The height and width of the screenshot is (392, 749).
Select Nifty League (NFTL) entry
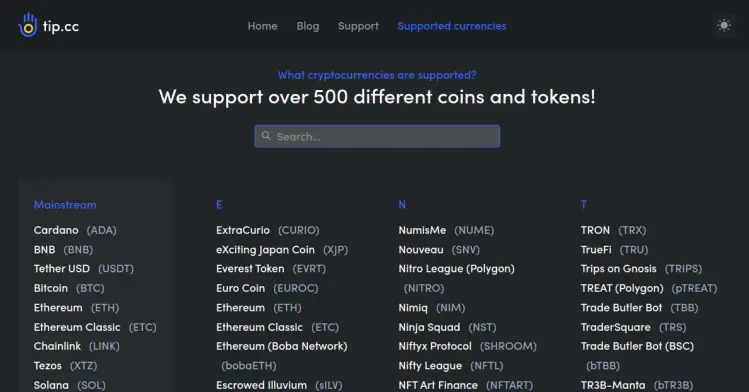(x=451, y=366)
